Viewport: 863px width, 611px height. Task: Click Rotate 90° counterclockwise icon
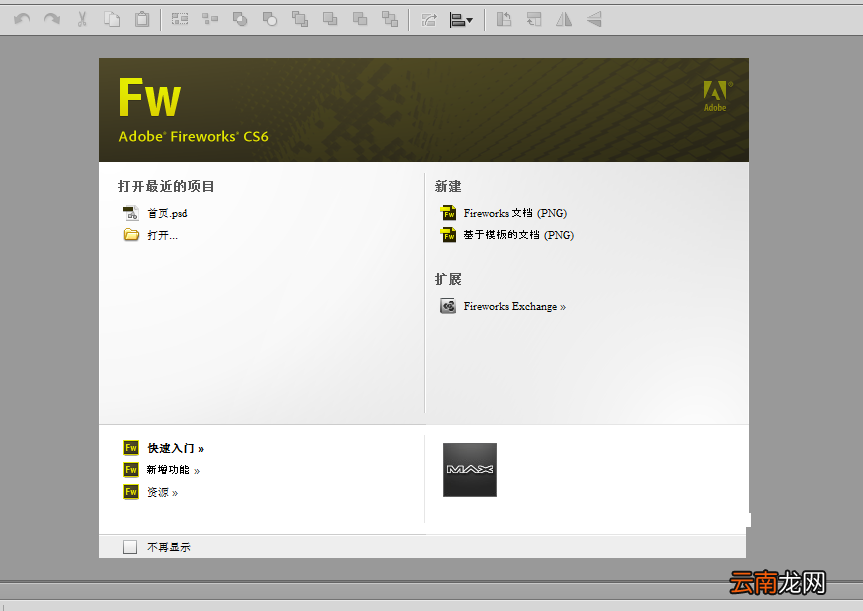pyautogui.click(x=504, y=20)
